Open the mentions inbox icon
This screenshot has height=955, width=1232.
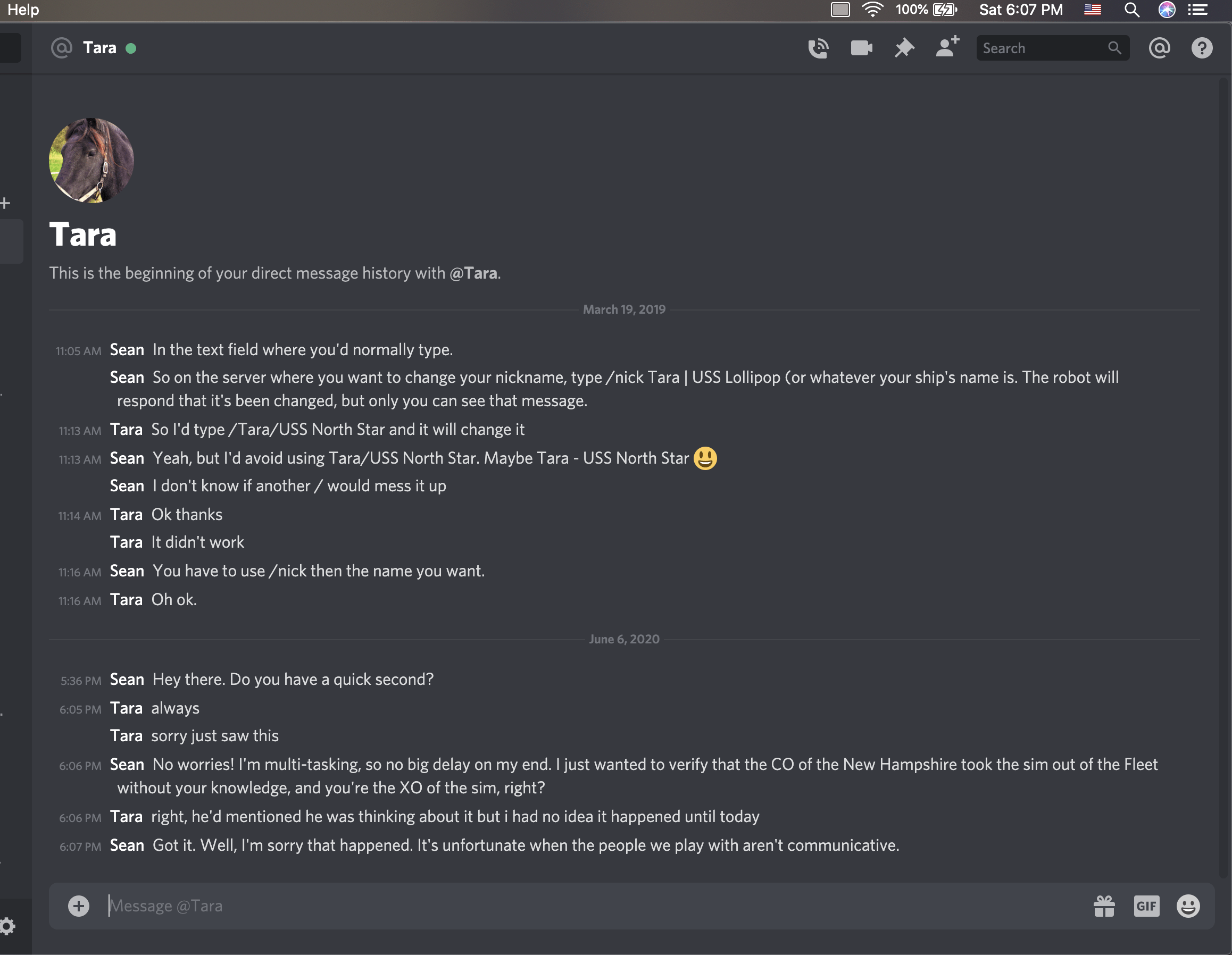1159,48
